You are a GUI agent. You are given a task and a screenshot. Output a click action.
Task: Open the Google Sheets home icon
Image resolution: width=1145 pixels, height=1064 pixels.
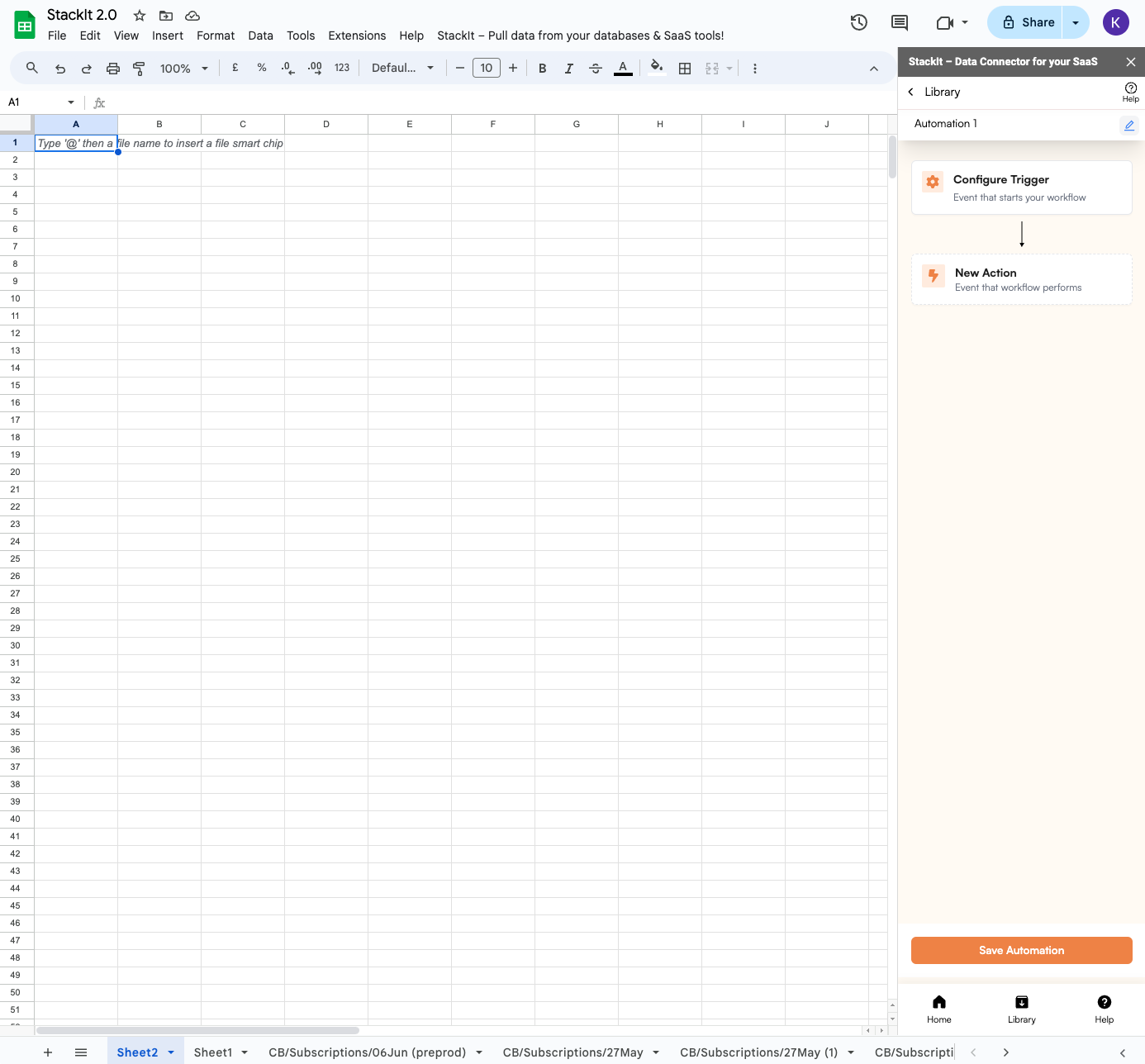[x=25, y=25]
